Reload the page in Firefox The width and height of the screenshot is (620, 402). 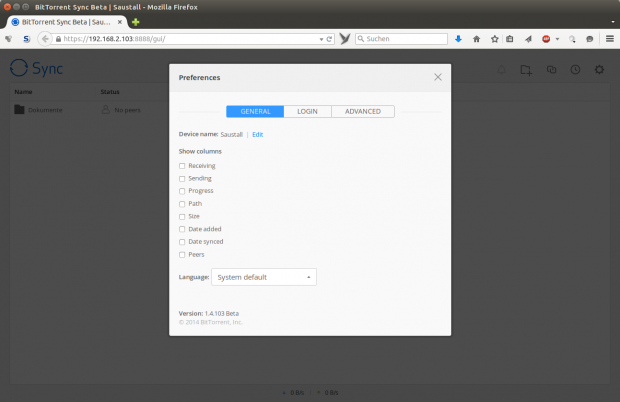pyautogui.click(x=329, y=39)
